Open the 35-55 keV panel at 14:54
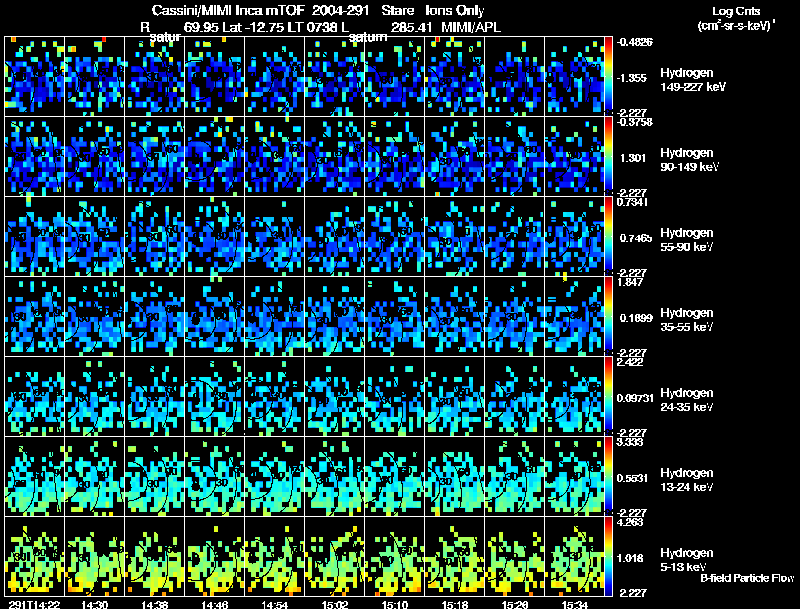 coord(274,316)
